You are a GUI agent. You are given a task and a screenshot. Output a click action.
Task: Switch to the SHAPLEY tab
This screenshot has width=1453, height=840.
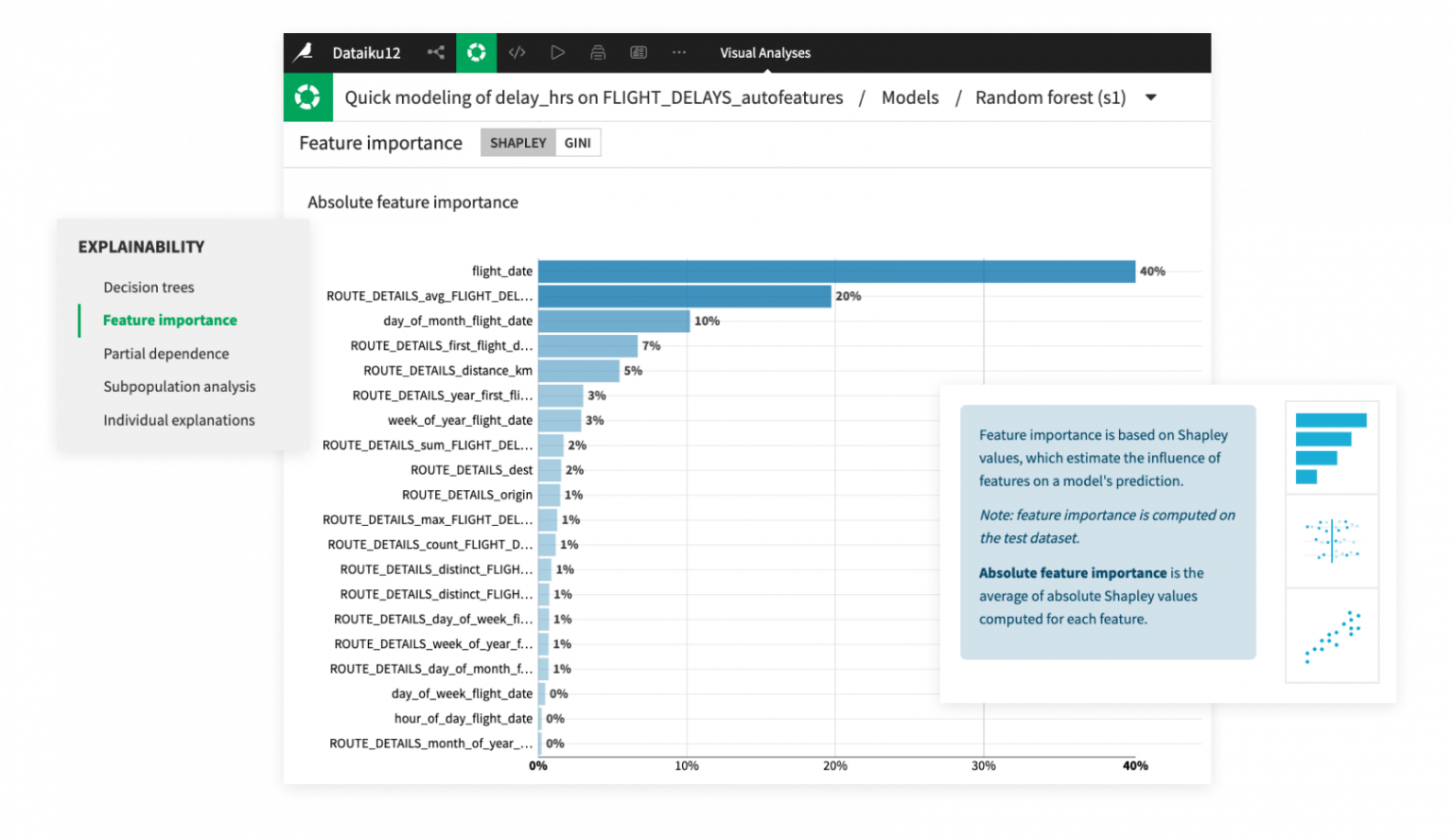point(517,142)
